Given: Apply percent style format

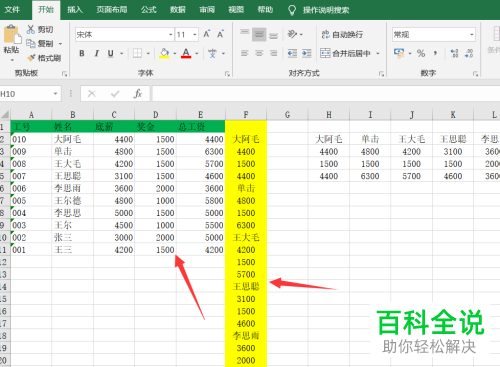Looking at the screenshot, I should point(421,53).
